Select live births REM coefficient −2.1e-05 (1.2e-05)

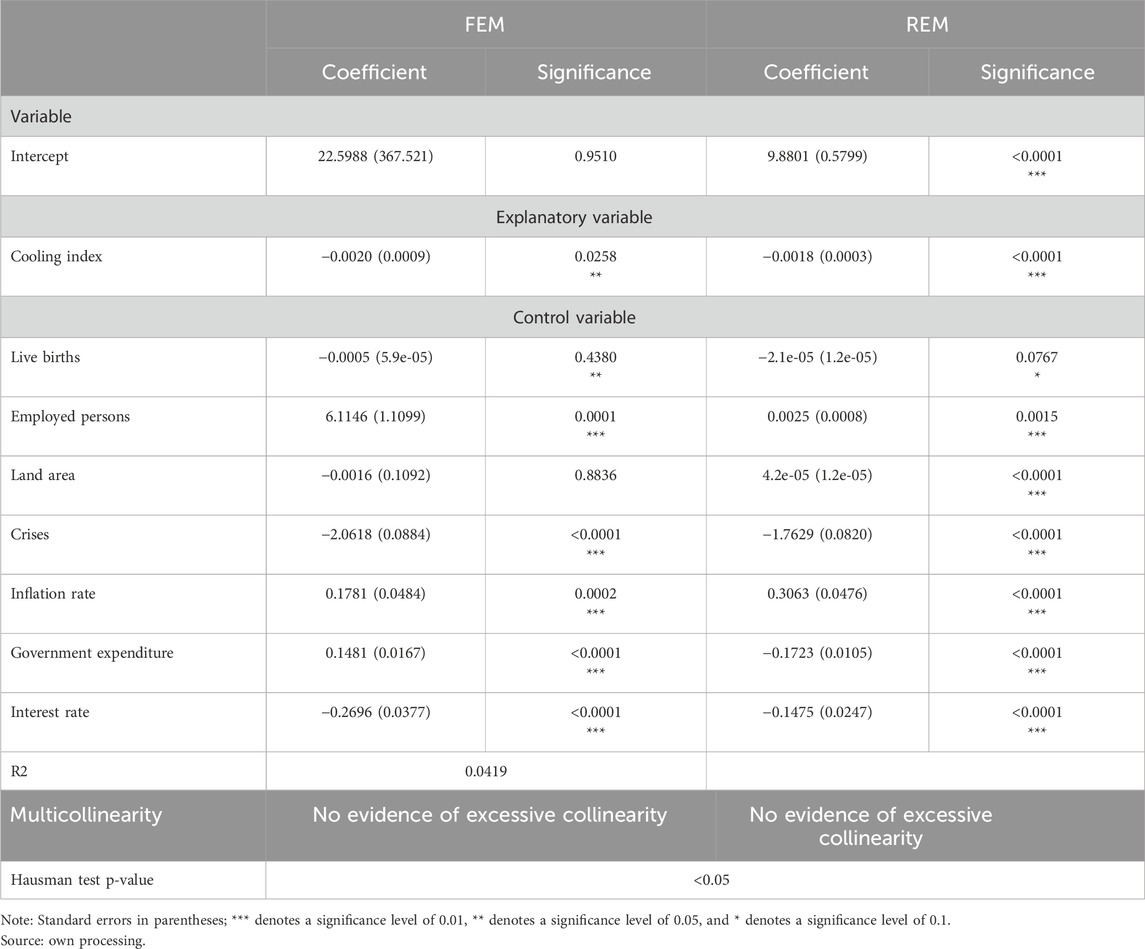point(817,357)
